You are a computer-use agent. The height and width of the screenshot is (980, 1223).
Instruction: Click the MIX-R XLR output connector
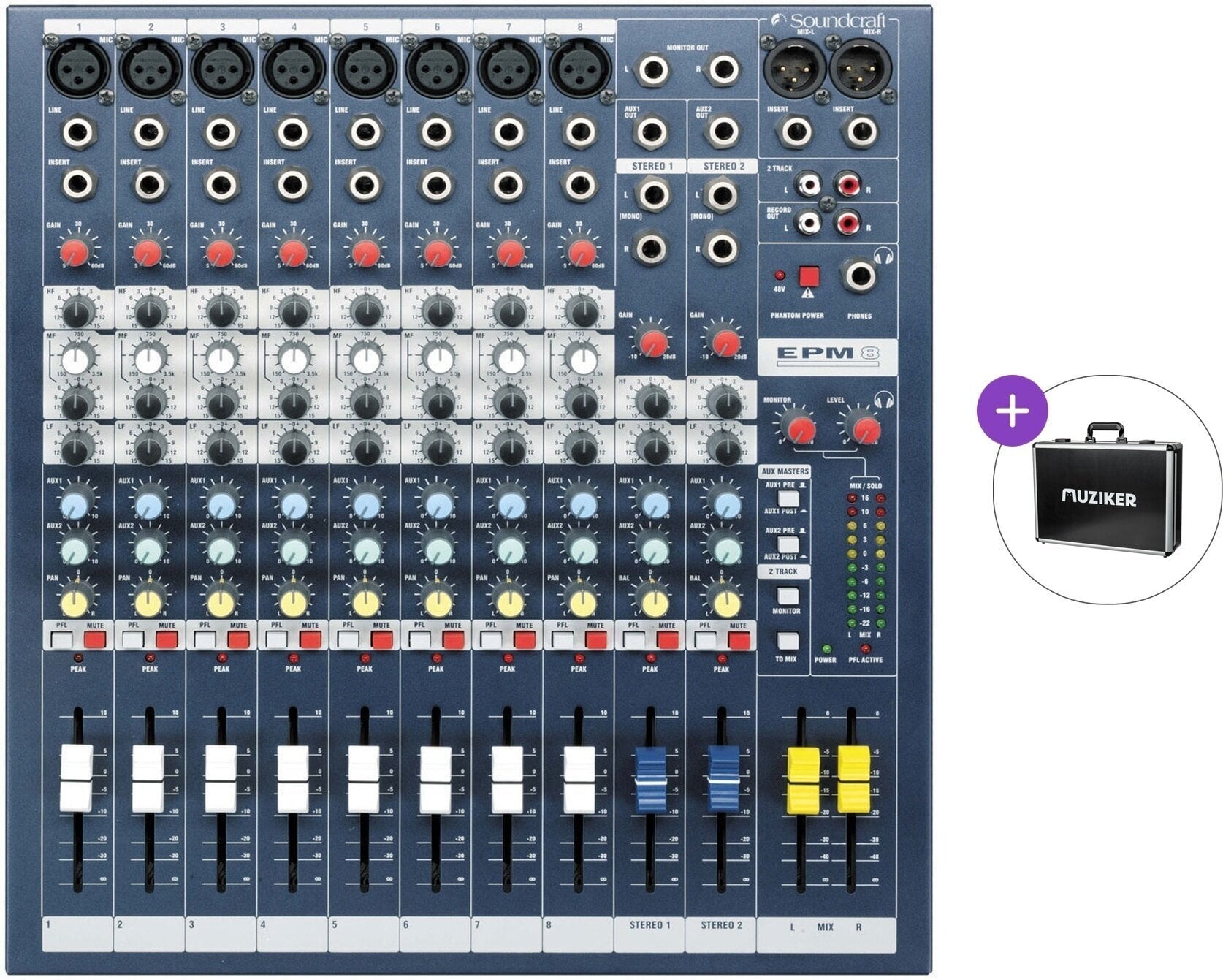[x=861, y=67]
